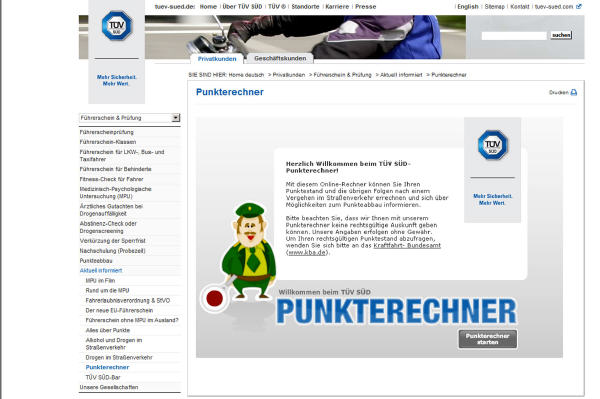Open Medizinisch-Psychologische Untersuchung (MPU)
600x399 pixels.
(x=115, y=192)
